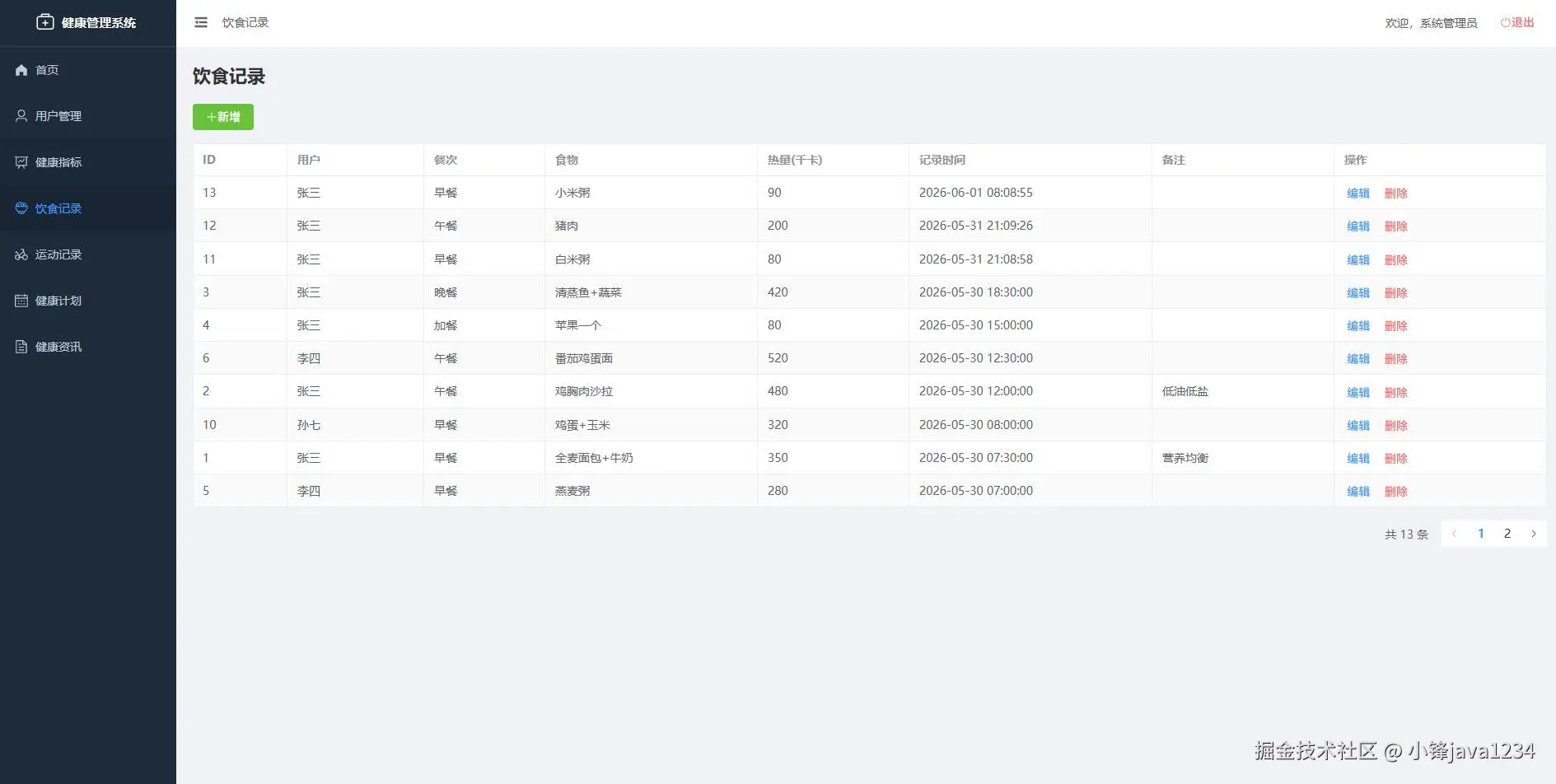Edit the 小米粥 record

pos(1358,194)
